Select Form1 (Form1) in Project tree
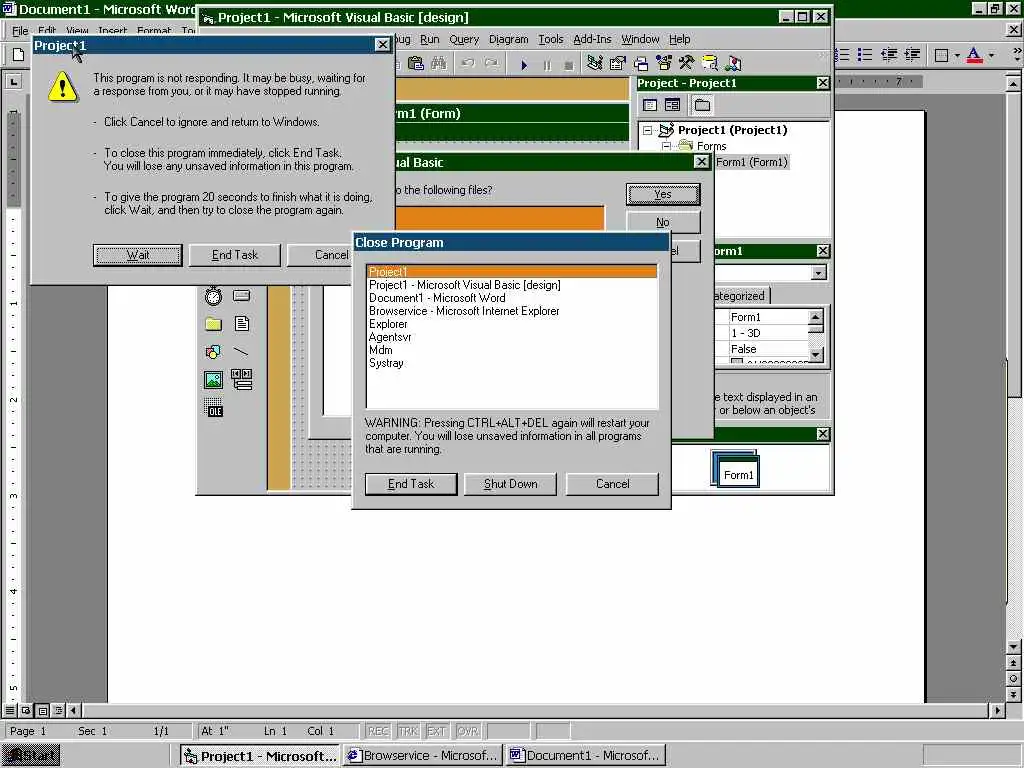Screen dimensions: 1024x768 pos(752,162)
